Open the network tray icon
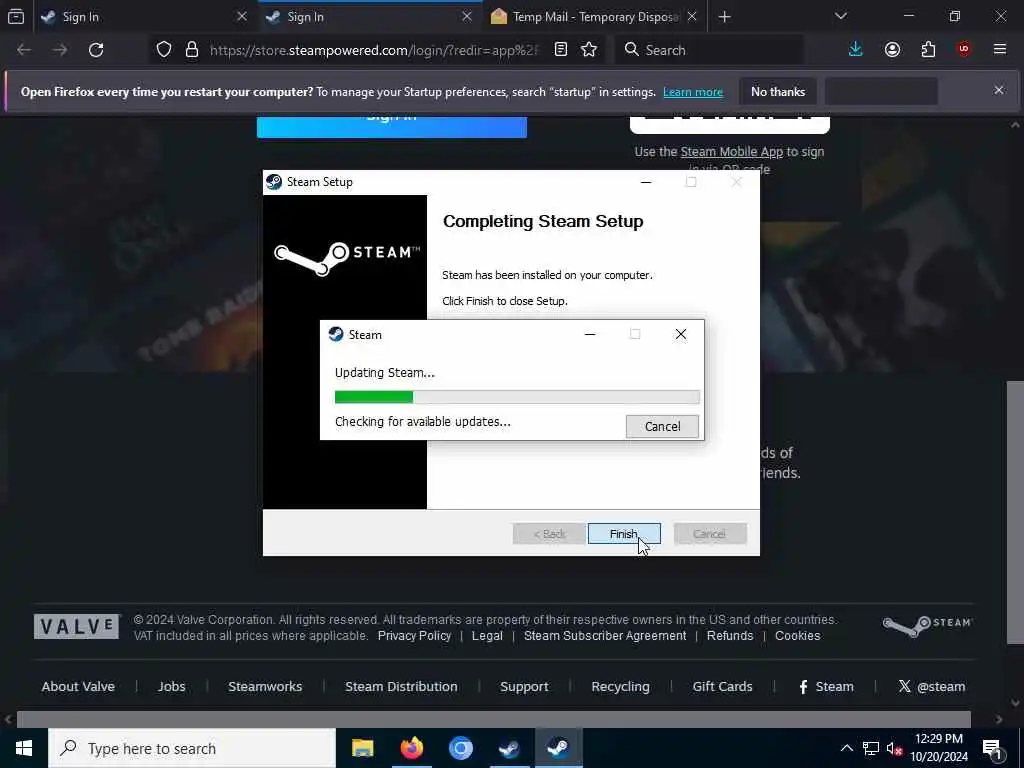 click(871, 748)
